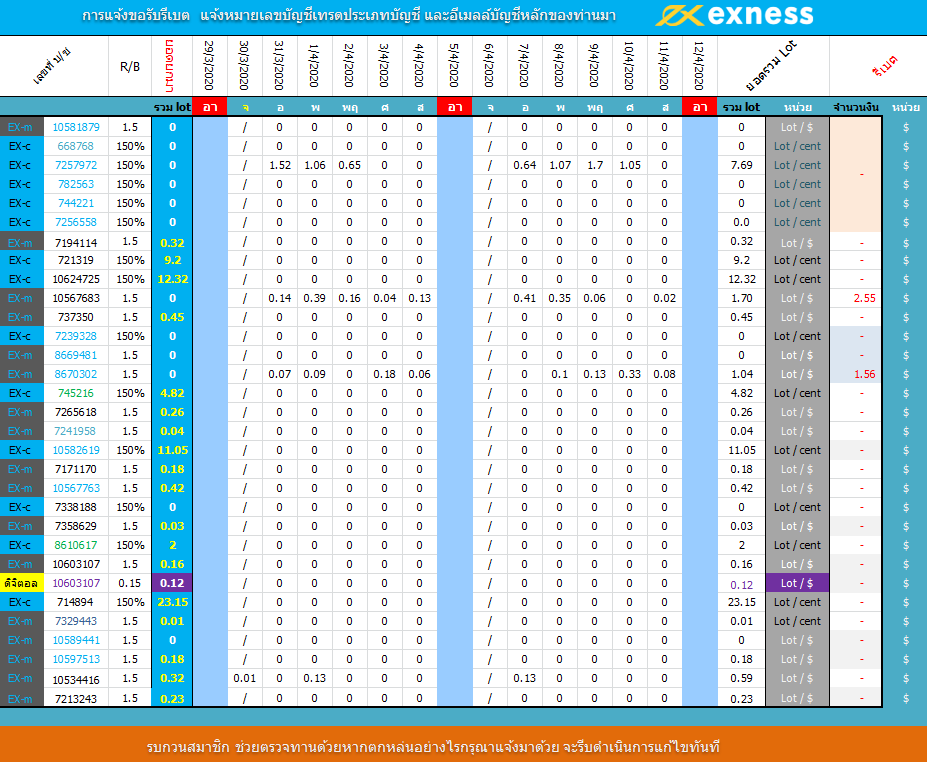The image size is (927, 762).
Task: Select account number 7194114
Action: [76, 242]
